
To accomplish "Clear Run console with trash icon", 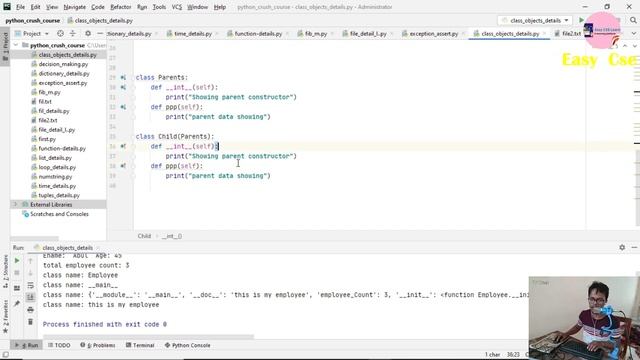I will pos(30,322).
